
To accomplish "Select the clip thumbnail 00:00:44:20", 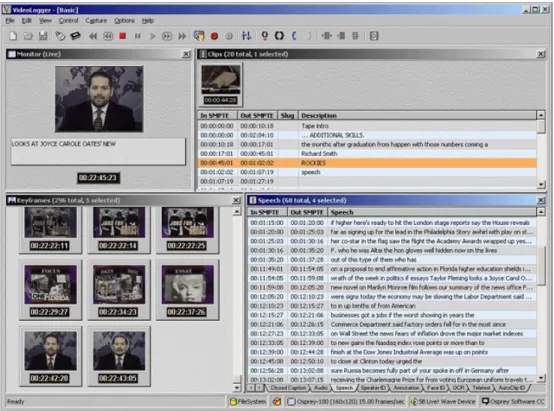I will pyautogui.click(x=221, y=84).
